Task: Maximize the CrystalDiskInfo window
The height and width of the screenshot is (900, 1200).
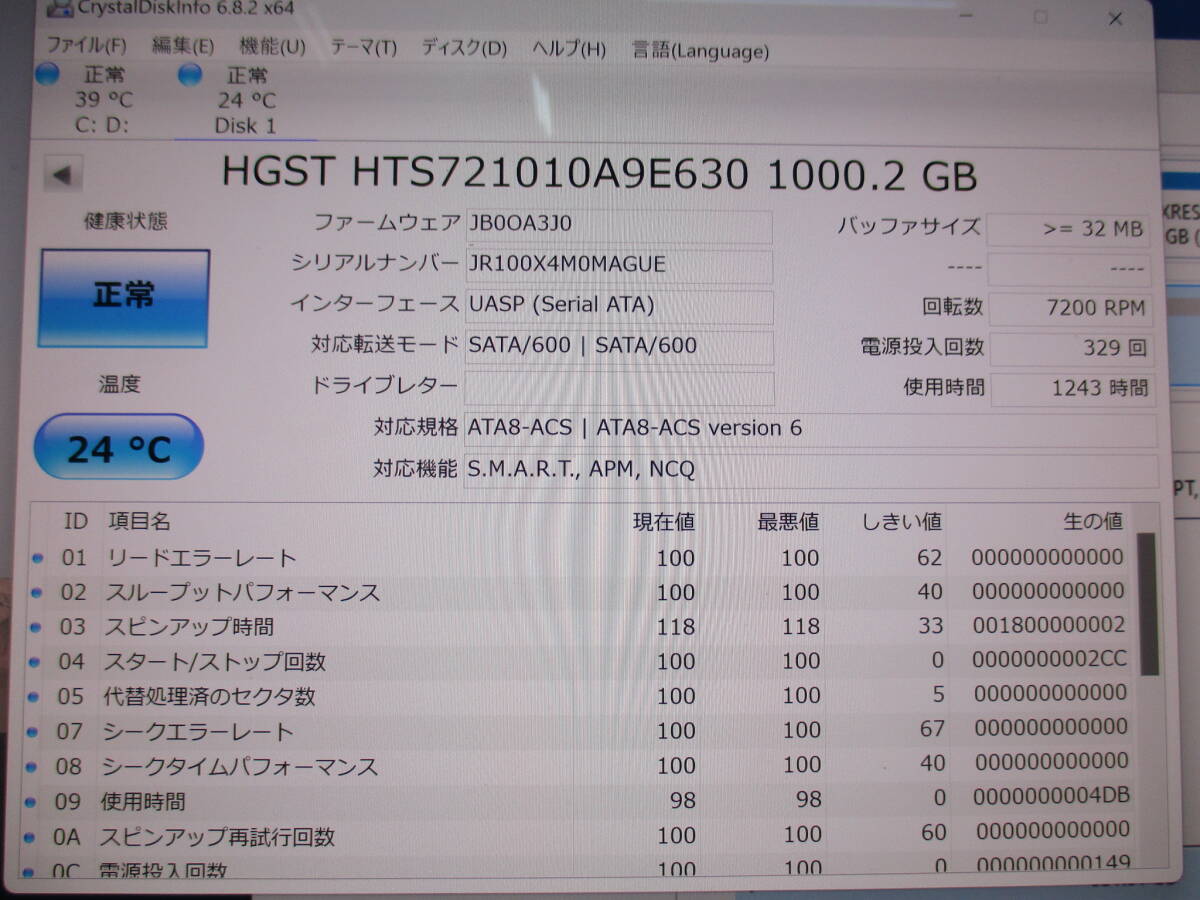Action: pos(1041,17)
